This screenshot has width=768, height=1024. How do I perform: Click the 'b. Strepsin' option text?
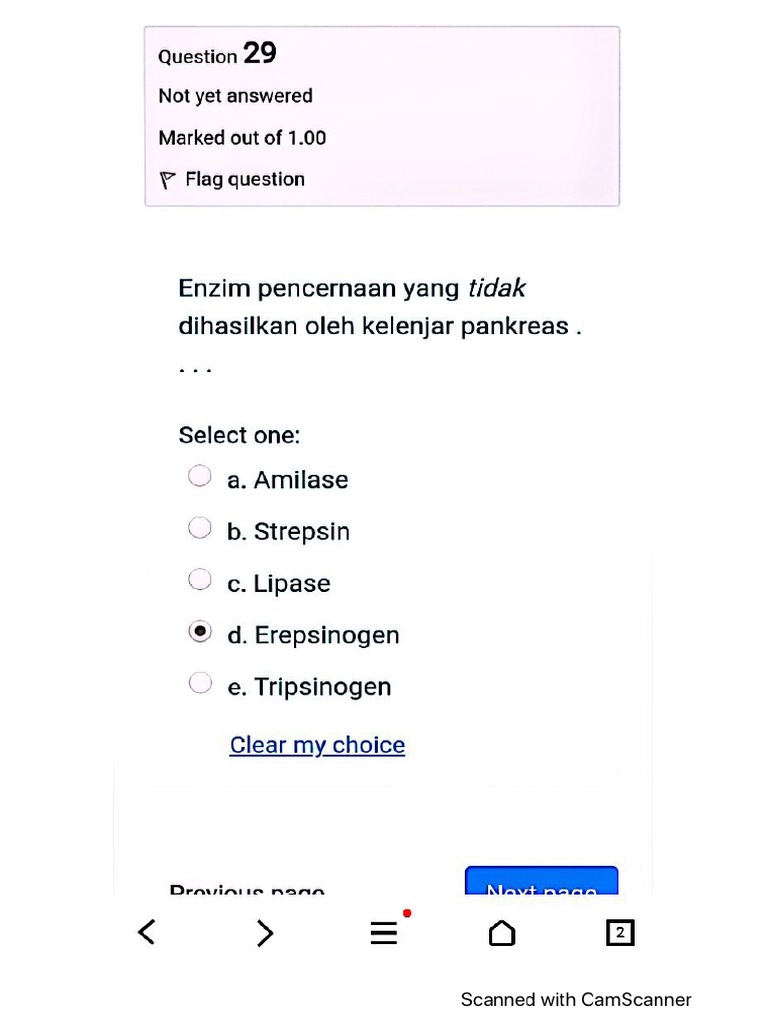pyautogui.click(x=289, y=532)
